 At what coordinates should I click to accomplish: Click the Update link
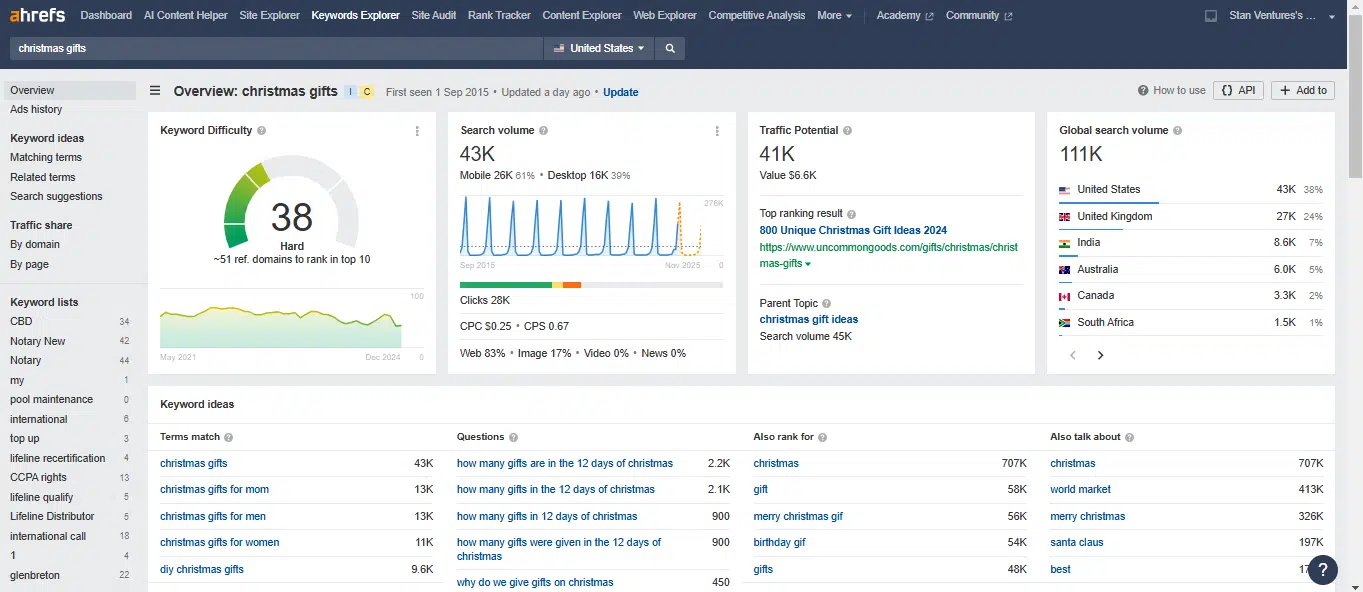pos(620,92)
